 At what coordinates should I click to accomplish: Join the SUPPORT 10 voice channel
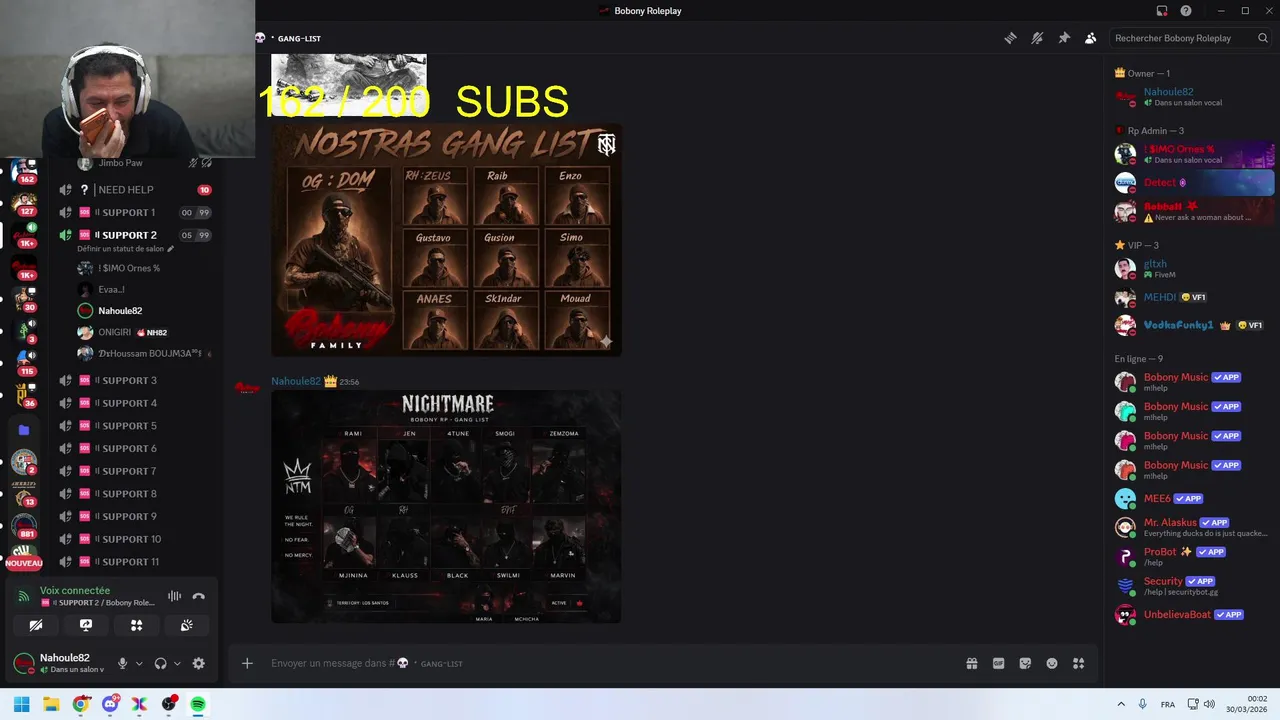(x=134, y=539)
